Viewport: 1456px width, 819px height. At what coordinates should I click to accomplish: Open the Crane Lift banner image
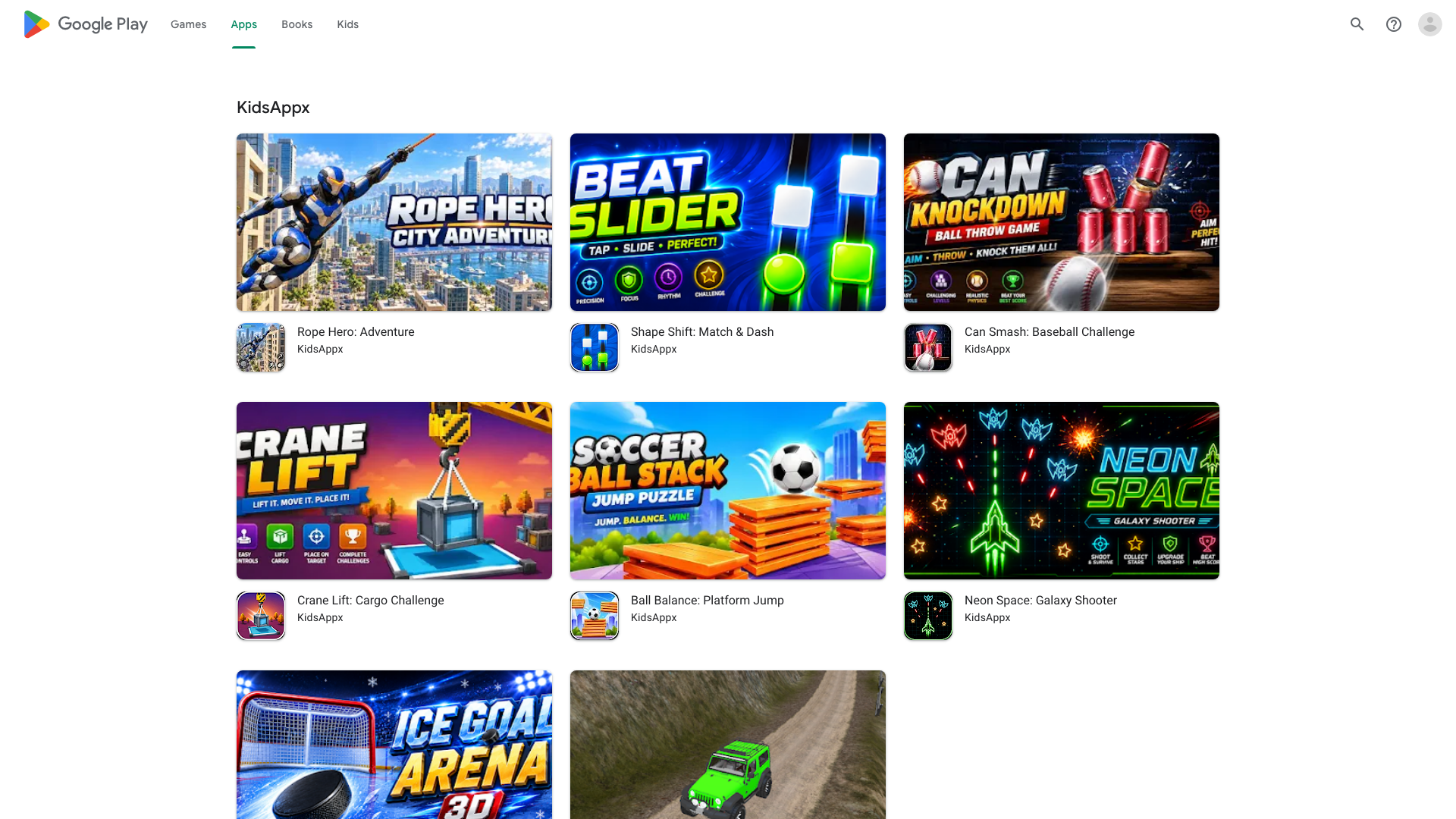pyautogui.click(x=394, y=491)
